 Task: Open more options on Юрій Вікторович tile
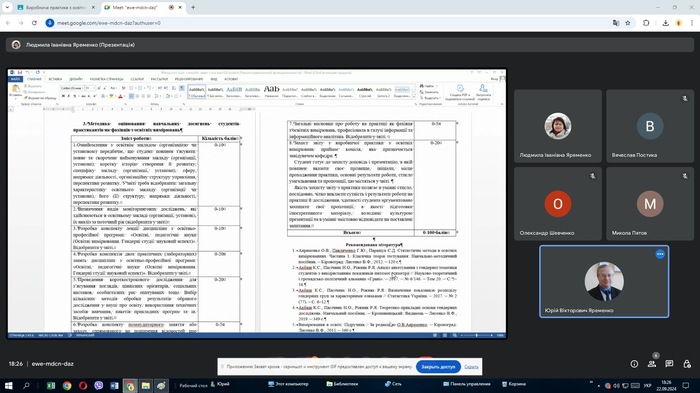[660, 254]
